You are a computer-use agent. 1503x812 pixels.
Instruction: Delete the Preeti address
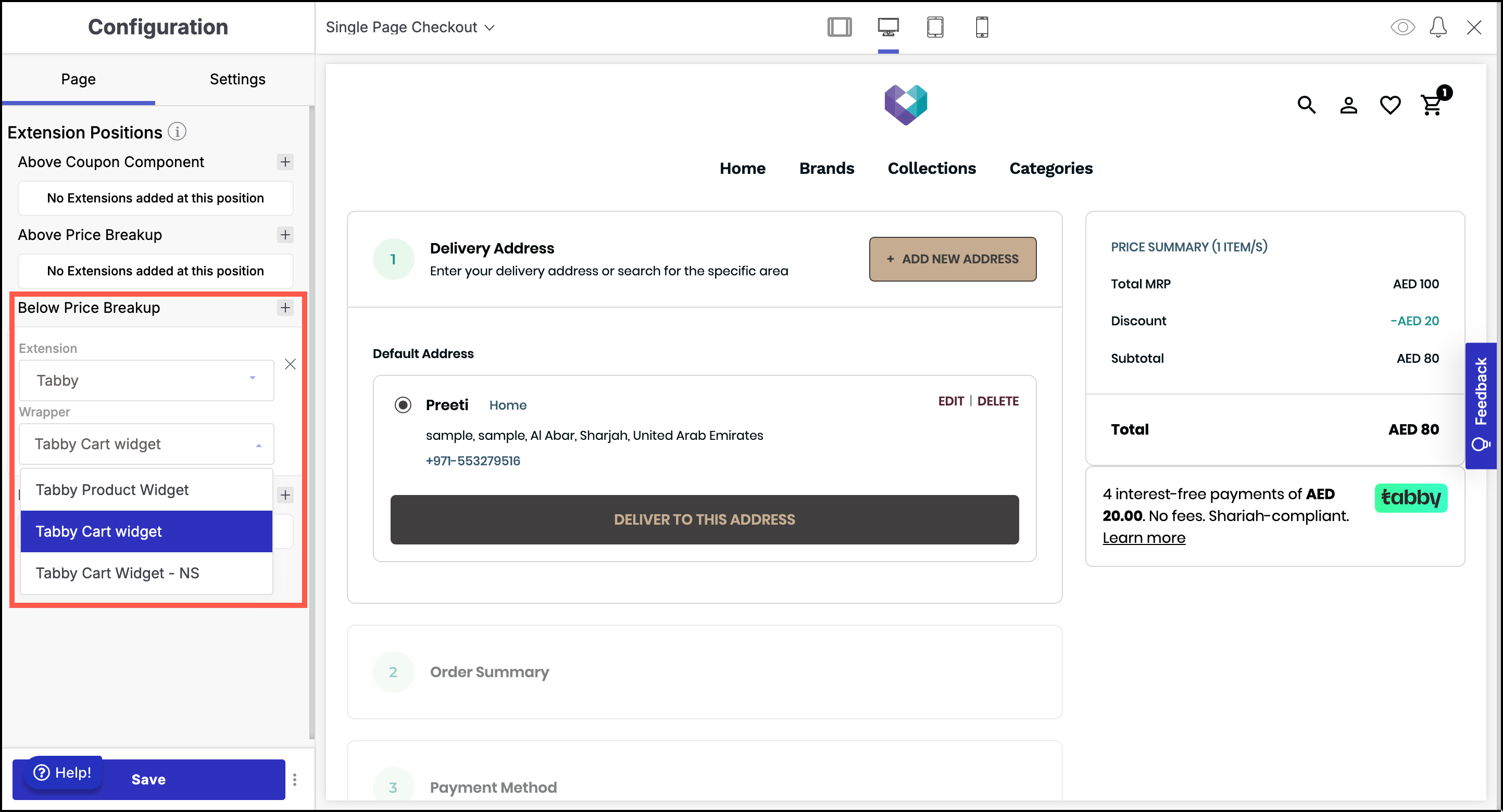pyautogui.click(x=998, y=401)
